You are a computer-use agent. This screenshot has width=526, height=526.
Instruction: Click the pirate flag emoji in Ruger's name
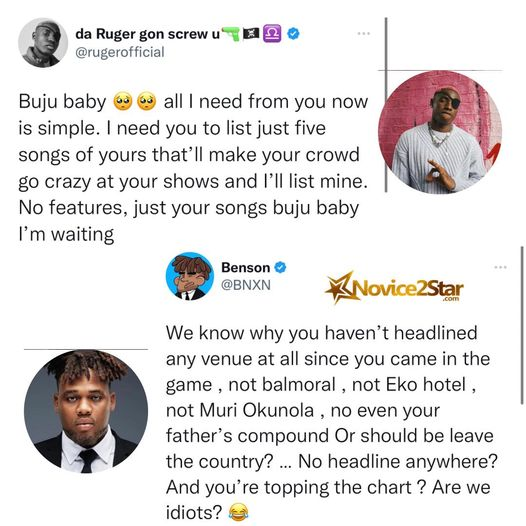point(251,34)
